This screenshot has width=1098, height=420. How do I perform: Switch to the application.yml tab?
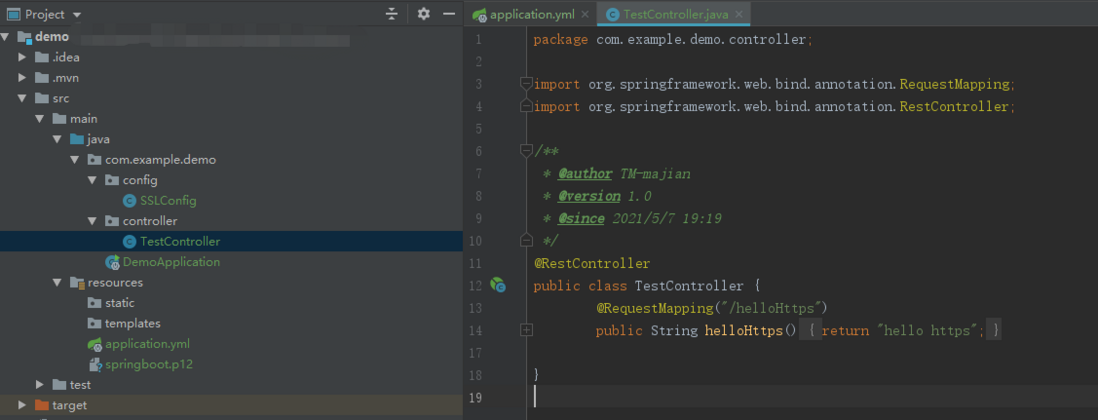click(531, 14)
